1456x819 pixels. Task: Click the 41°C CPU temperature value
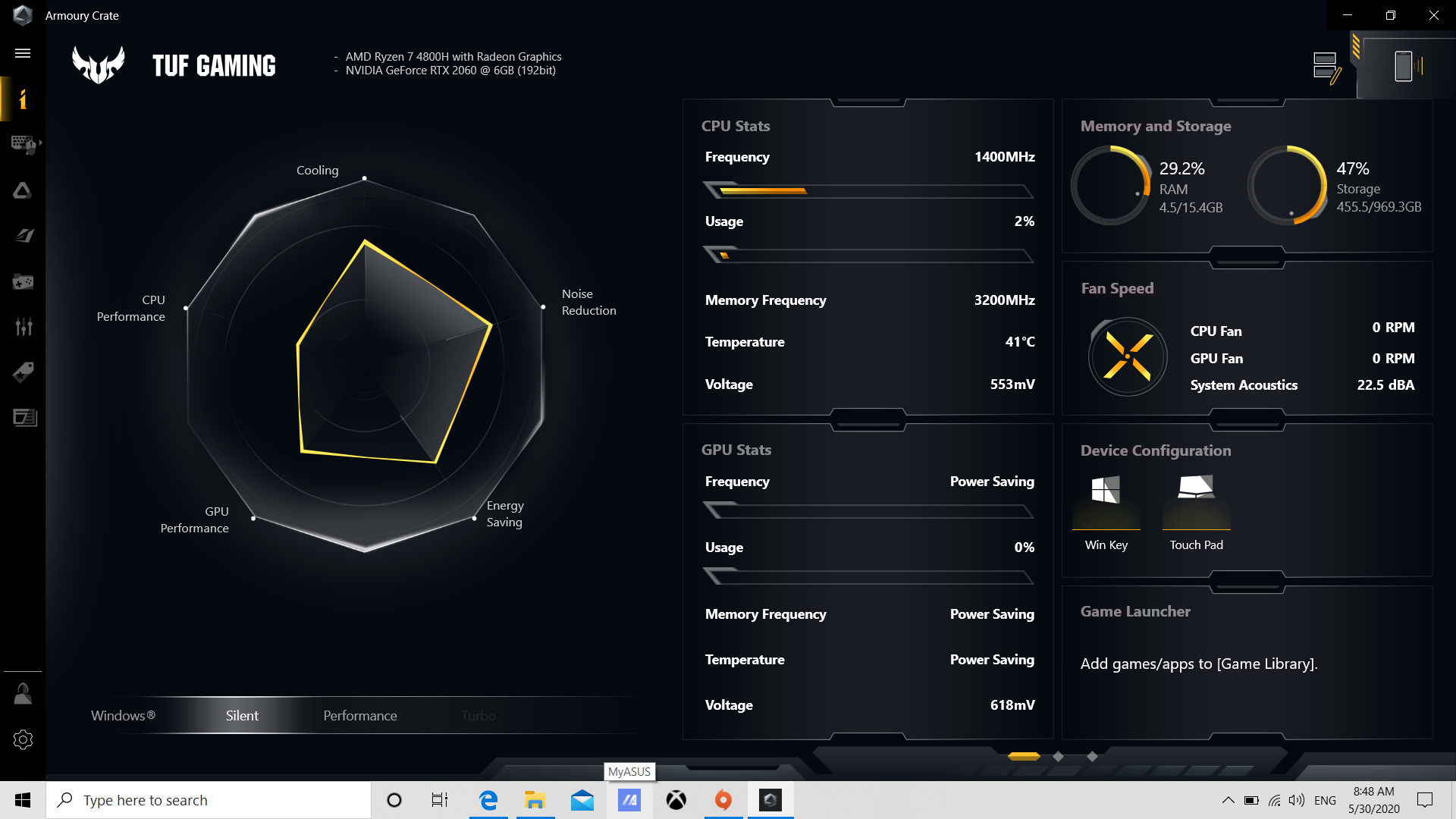click(x=1020, y=342)
